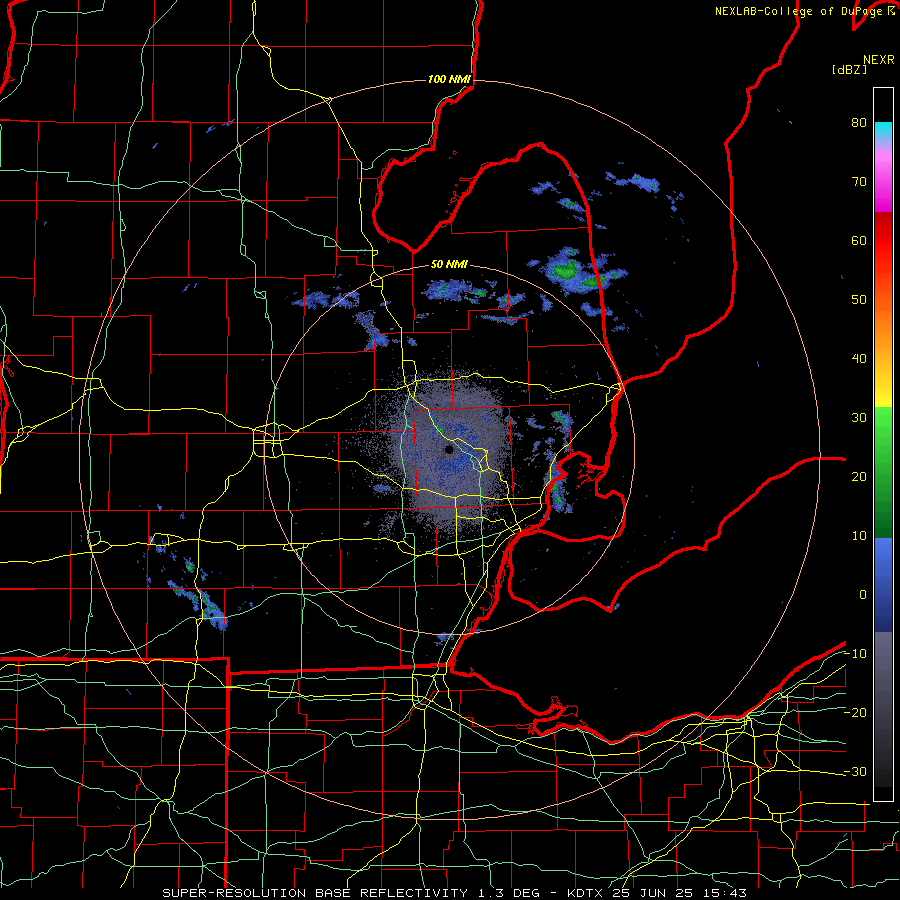Click the 'NEXLAB-College of DuPage' credit text
Viewport: 900px width, 900px height.
point(798,11)
